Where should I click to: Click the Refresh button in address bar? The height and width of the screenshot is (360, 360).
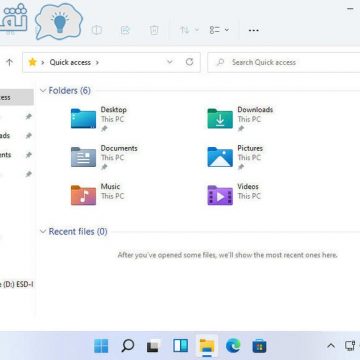[x=189, y=62]
